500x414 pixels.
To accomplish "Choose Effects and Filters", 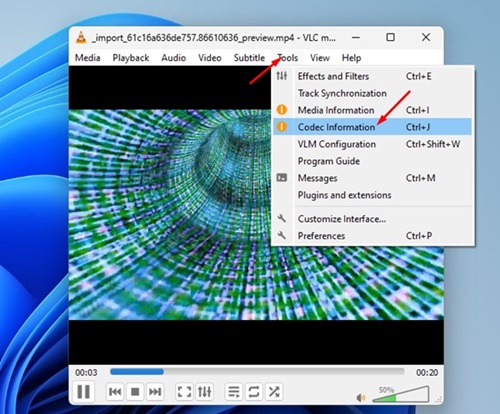I will tap(373, 76).
